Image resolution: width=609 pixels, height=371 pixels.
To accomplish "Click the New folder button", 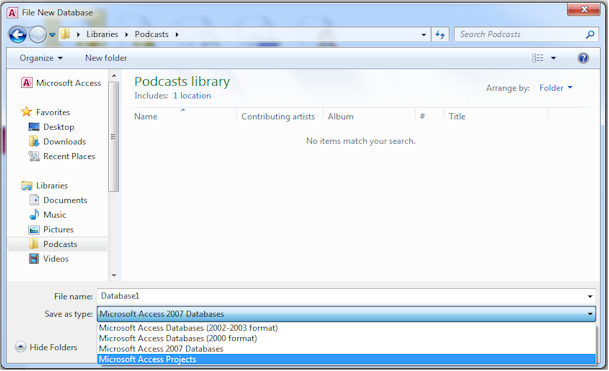I will [x=106, y=58].
